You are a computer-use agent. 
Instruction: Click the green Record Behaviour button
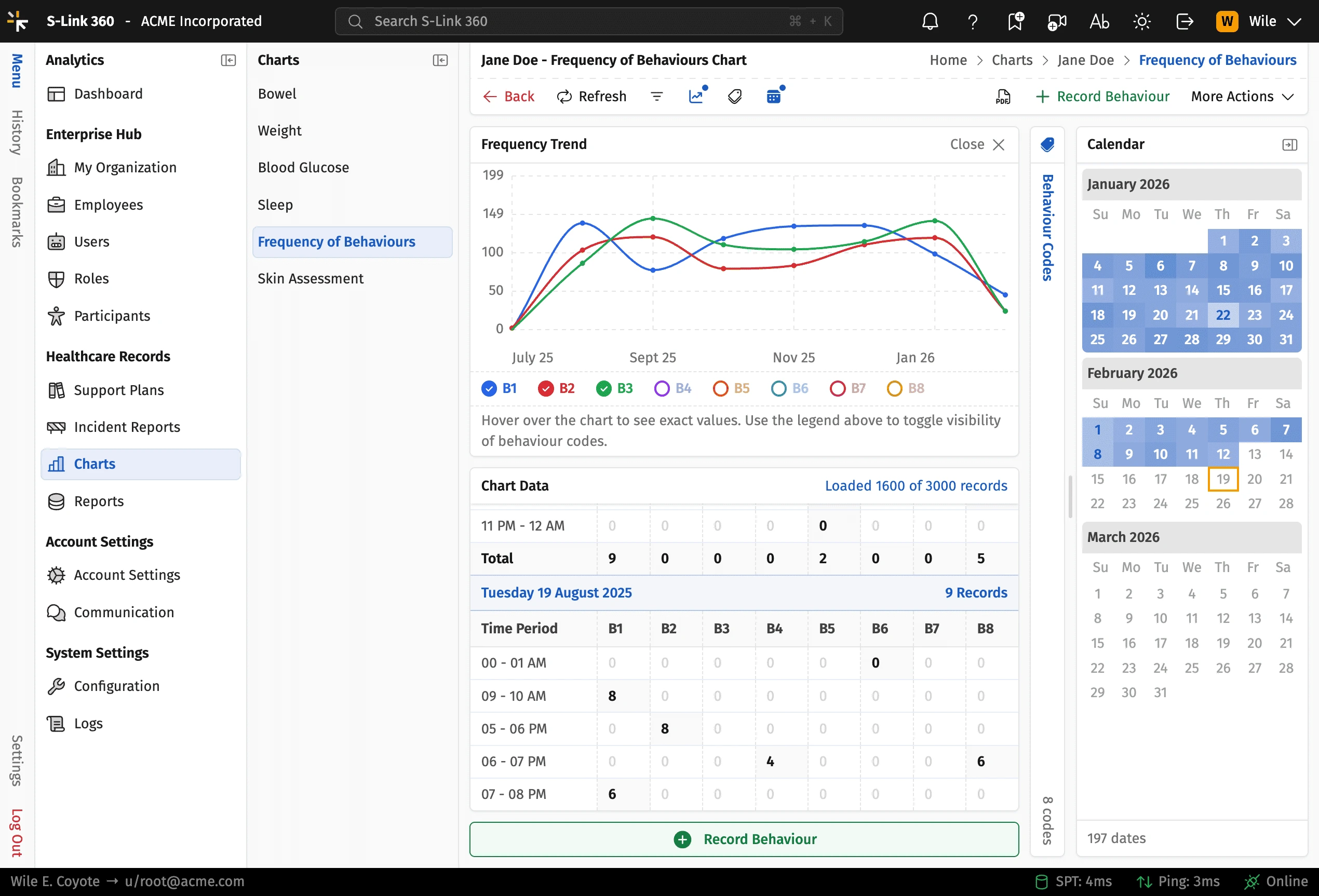[x=744, y=839]
